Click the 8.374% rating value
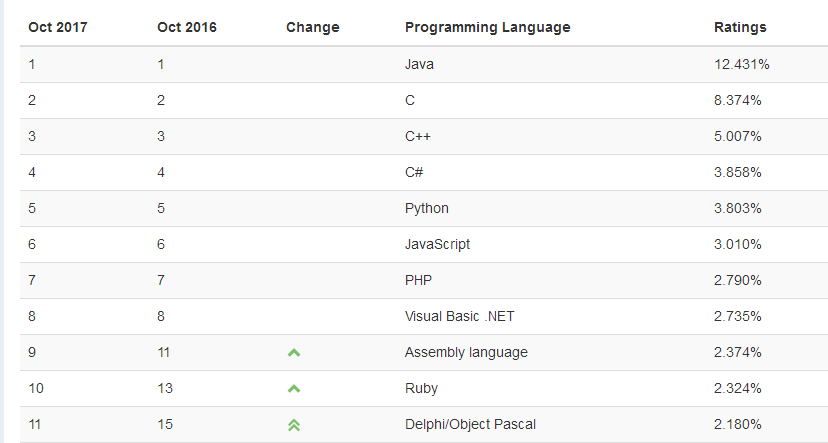The height and width of the screenshot is (443, 828). pyautogui.click(x=738, y=100)
